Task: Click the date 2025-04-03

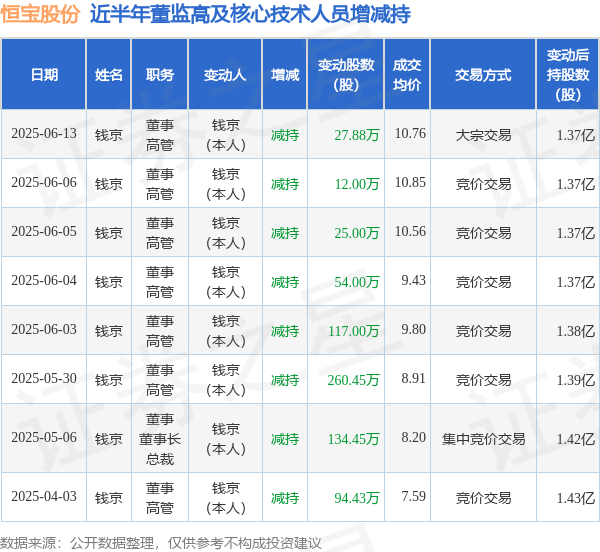Action: click(44, 496)
